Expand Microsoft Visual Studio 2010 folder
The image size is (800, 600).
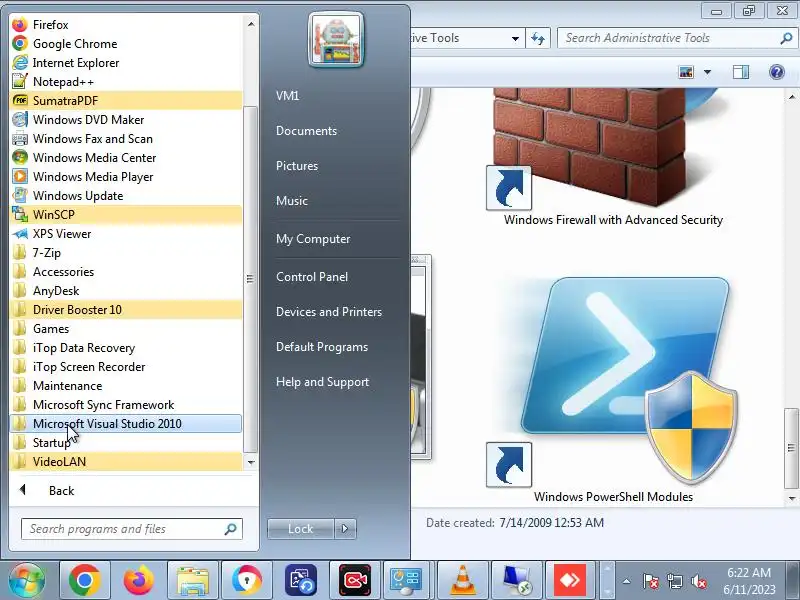pyautogui.click(x=126, y=423)
